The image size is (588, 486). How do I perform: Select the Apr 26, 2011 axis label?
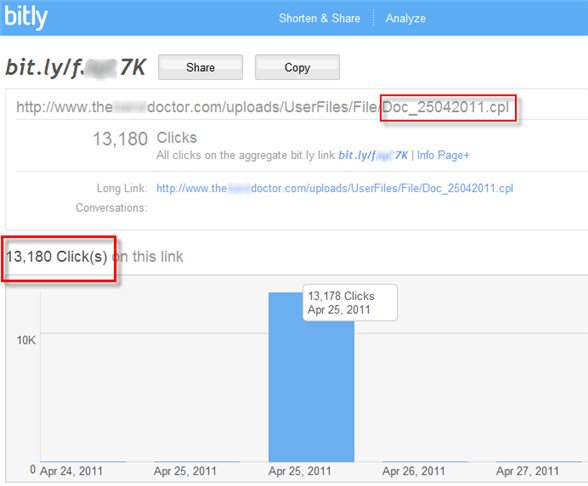414,471
